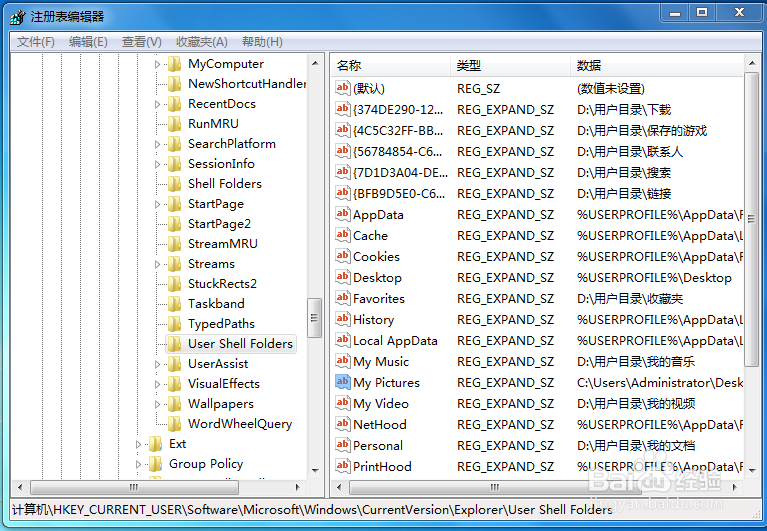Screen dimensions: 767x531
Task: Sort values by 类型 column header
Action: click(510, 66)
